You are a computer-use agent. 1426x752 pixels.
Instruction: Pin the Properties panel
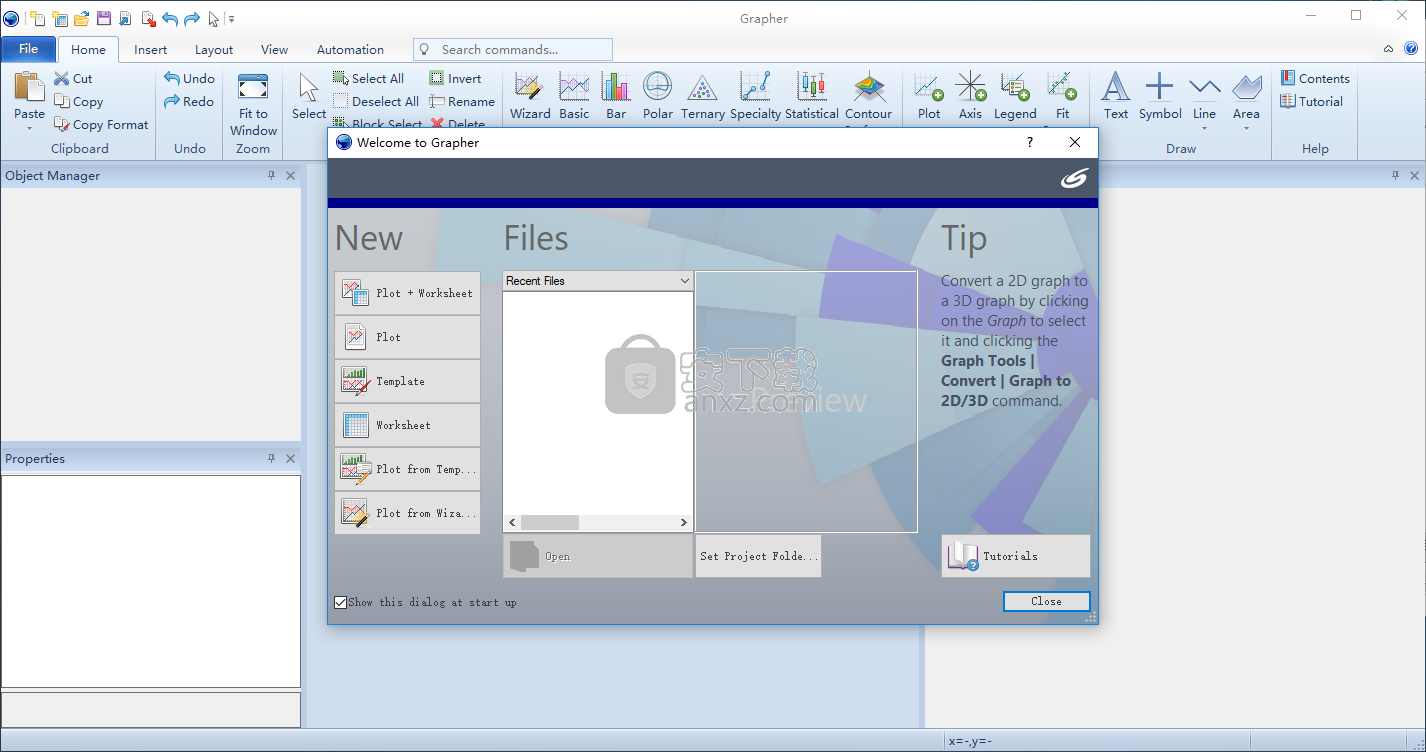(271, 458)
